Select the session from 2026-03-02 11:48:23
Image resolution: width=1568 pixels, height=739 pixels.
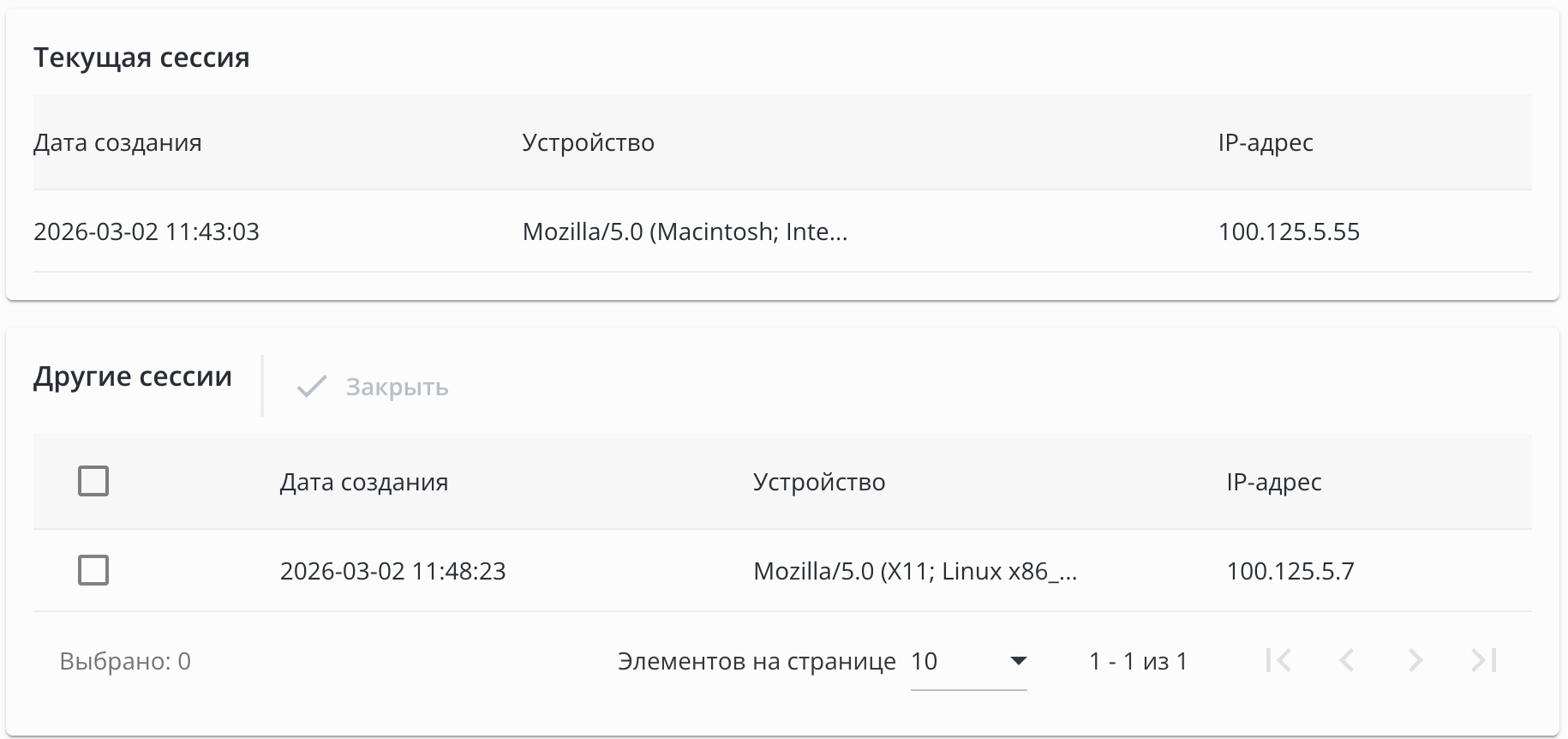pos(93,570)
